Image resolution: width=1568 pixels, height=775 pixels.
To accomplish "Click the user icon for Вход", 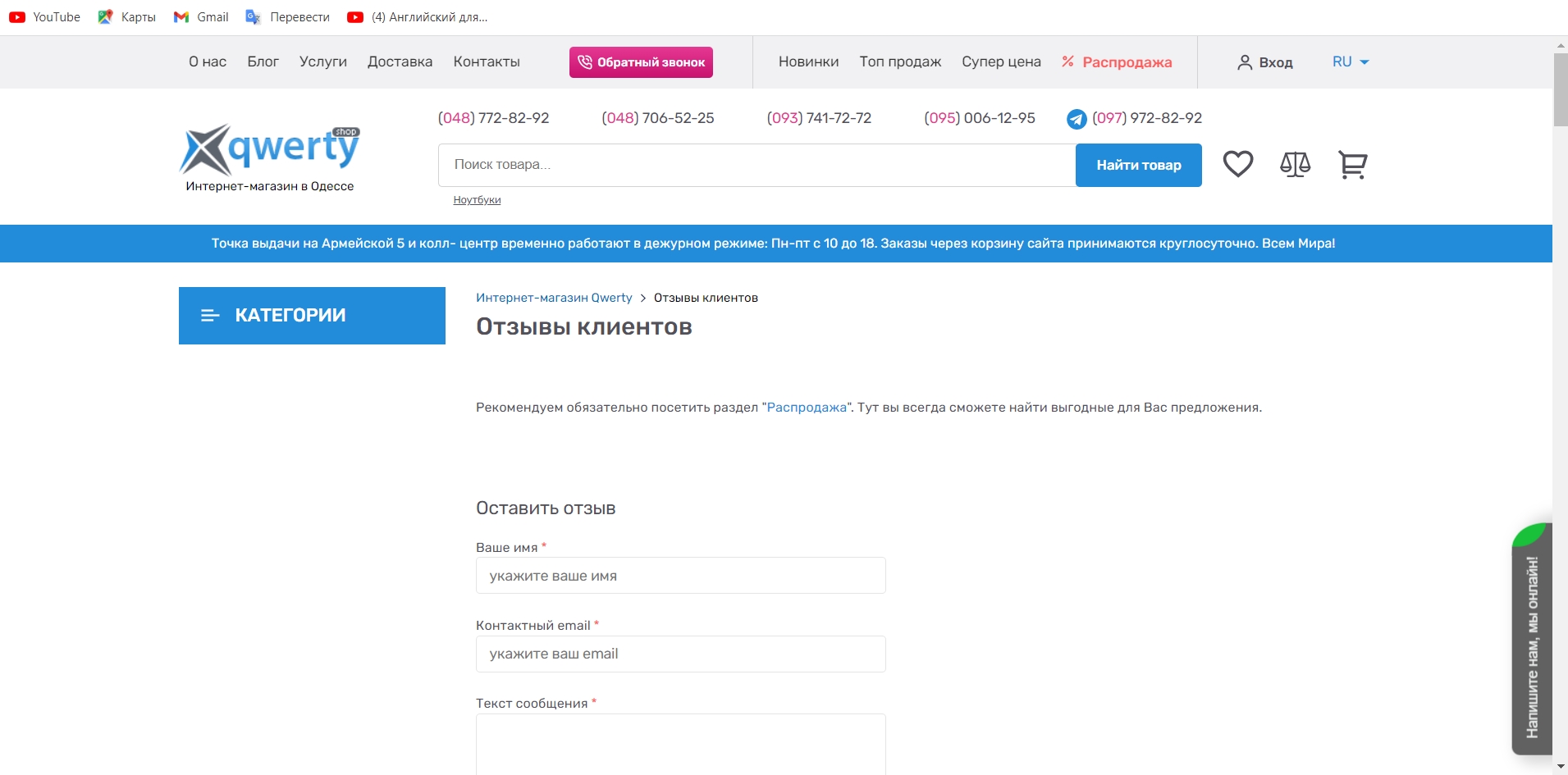I will [x=1245, y=62].
